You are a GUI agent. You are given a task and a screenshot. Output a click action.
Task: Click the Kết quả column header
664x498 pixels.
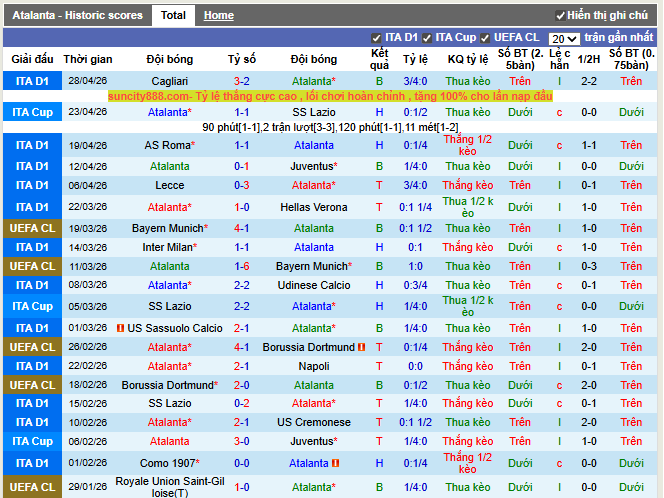point(379,59)
